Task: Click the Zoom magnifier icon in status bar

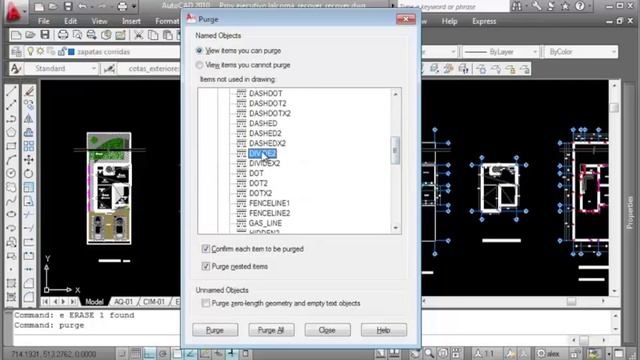Action: tap(429, 353)
